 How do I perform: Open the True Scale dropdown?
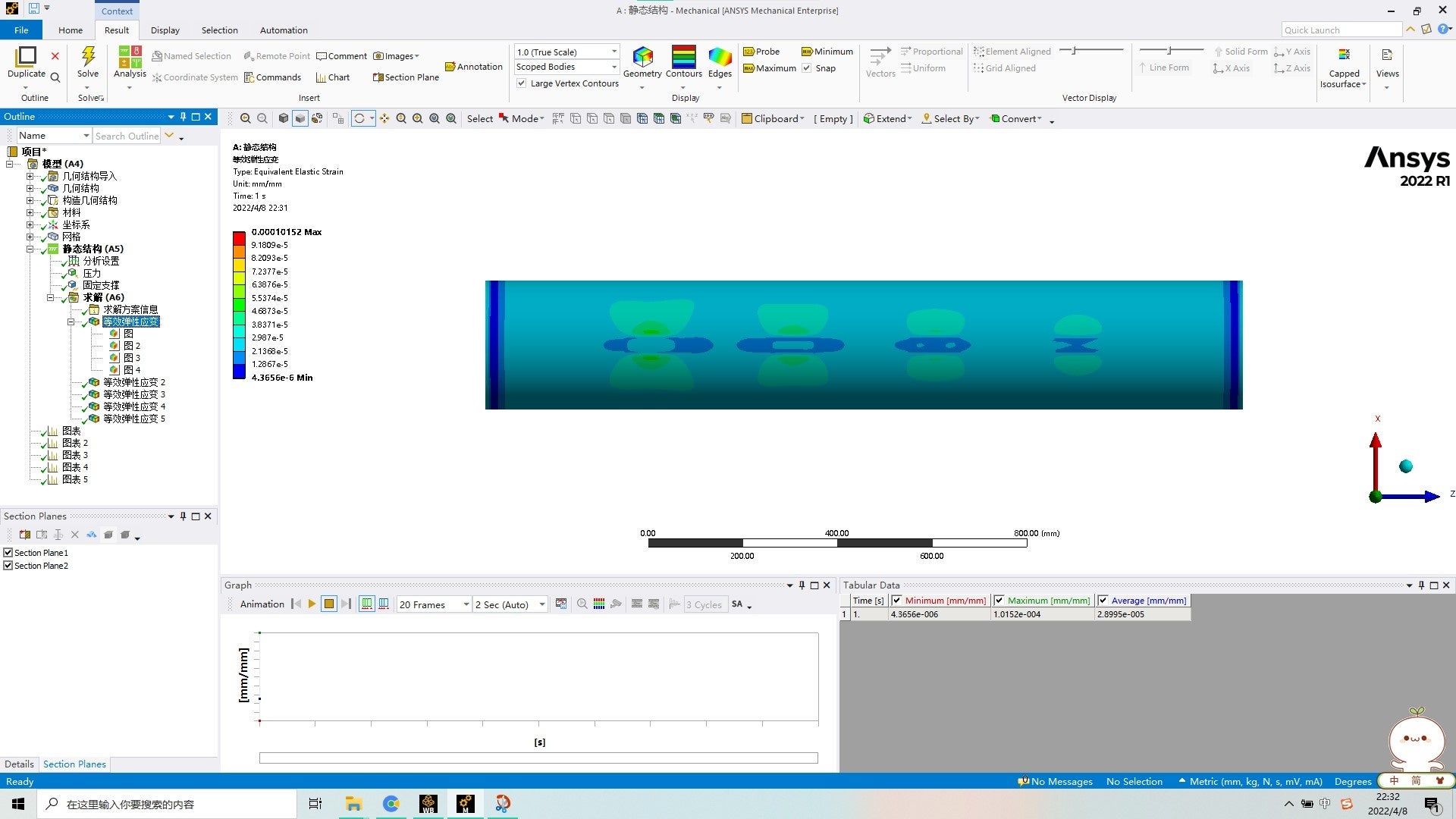613,52
